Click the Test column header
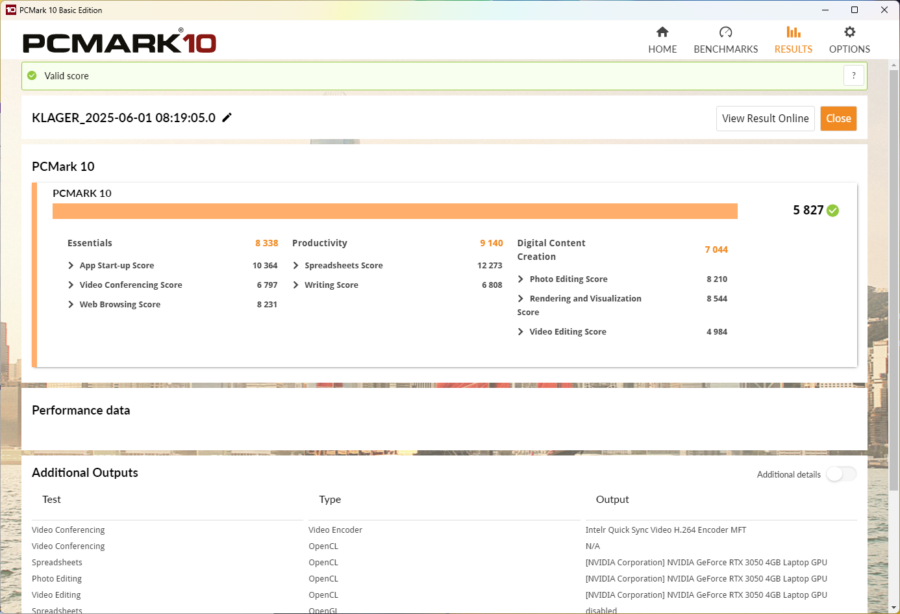The height and width of the screenshot is (614, 900). point(51,499)
